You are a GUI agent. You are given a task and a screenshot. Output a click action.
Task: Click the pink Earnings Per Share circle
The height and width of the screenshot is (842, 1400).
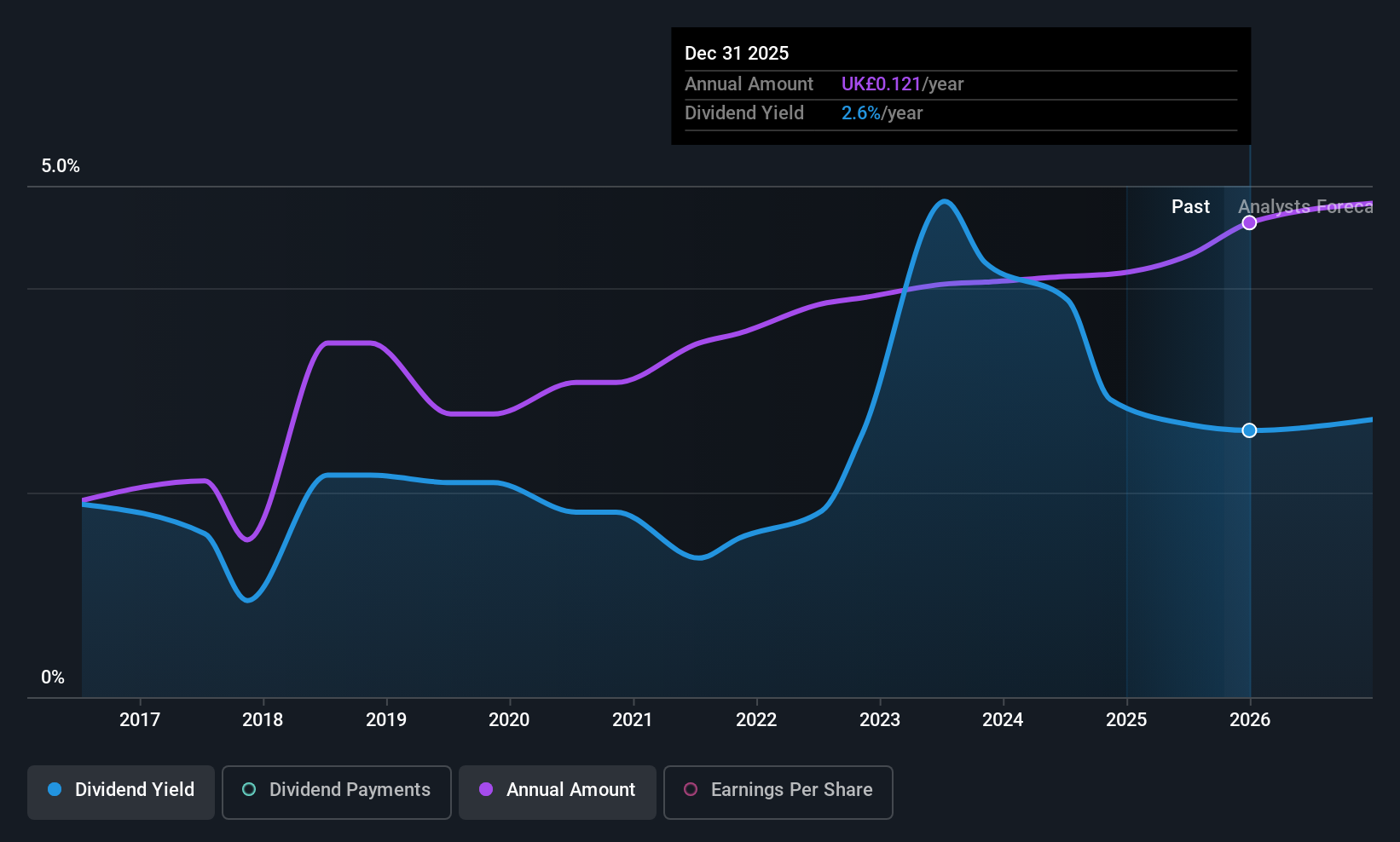pyautogui.click(x=691, y=789)
